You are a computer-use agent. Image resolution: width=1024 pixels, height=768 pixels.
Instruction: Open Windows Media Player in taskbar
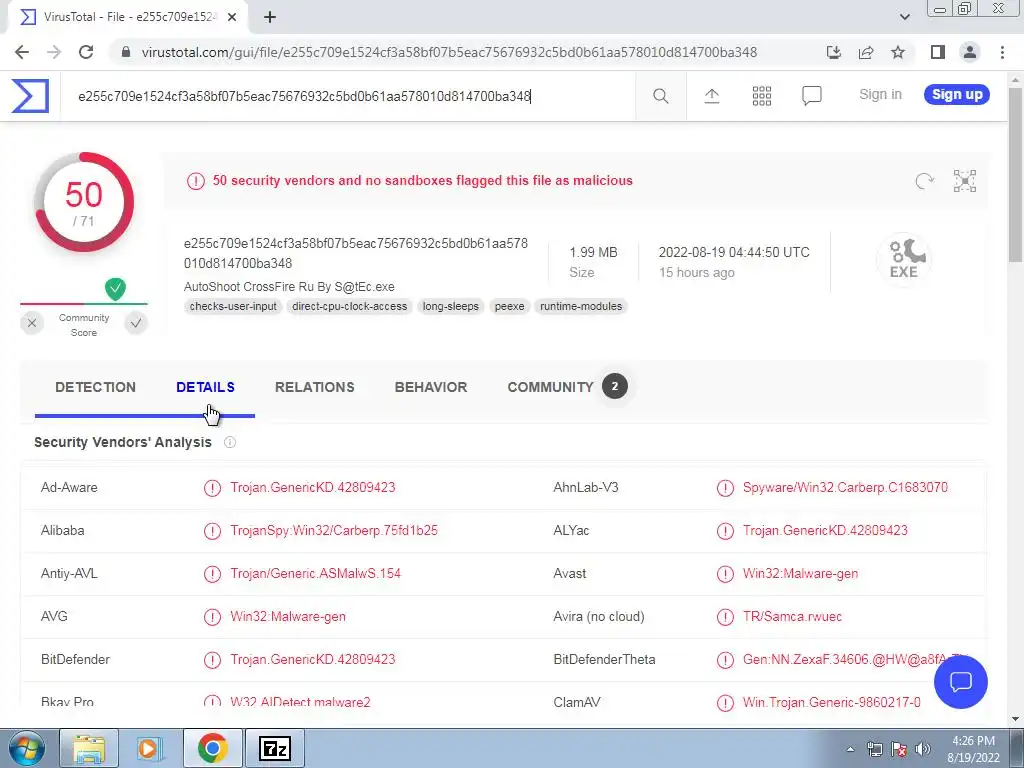click(150, 748)
